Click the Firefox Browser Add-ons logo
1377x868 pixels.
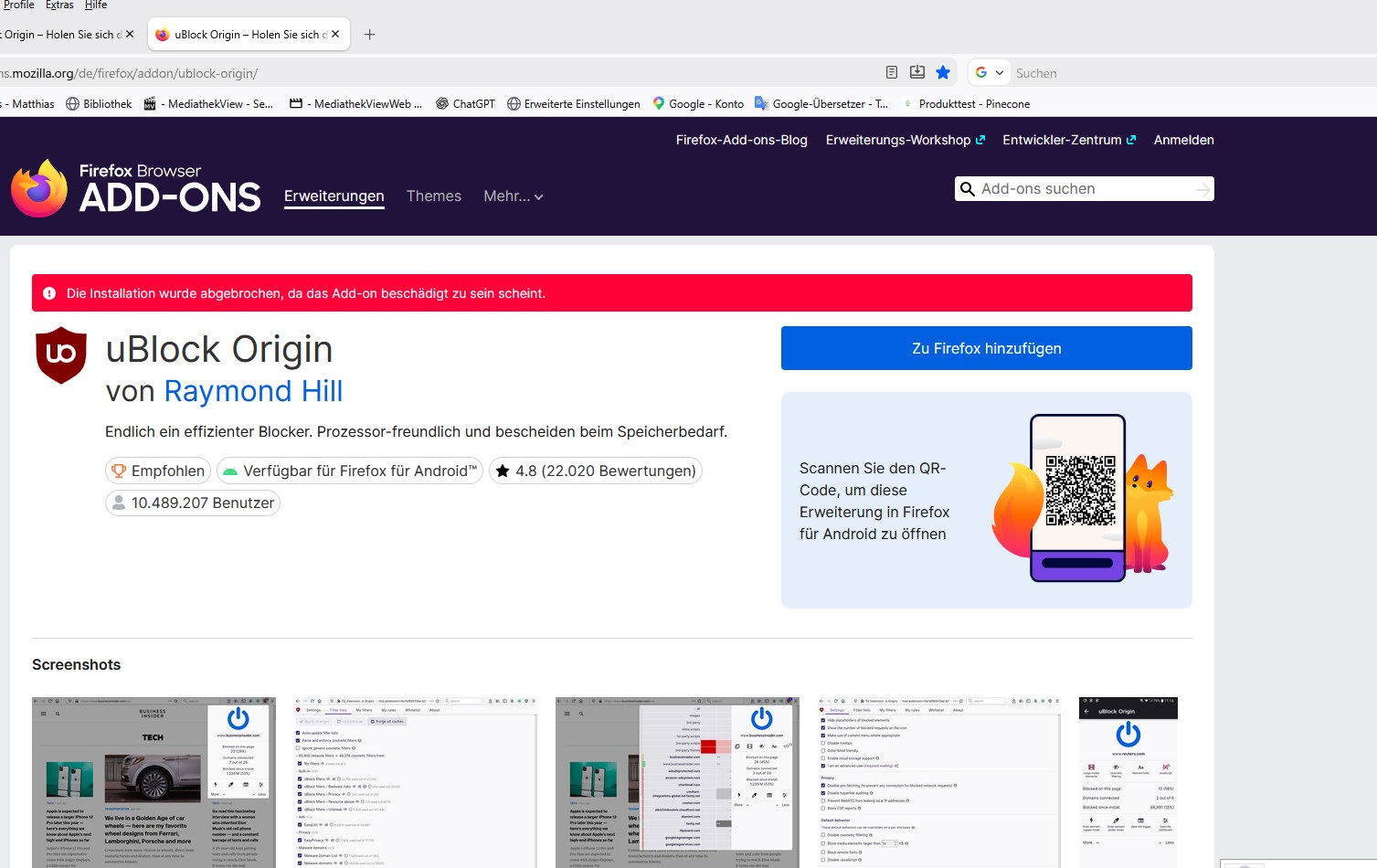[x=136, y=188]
